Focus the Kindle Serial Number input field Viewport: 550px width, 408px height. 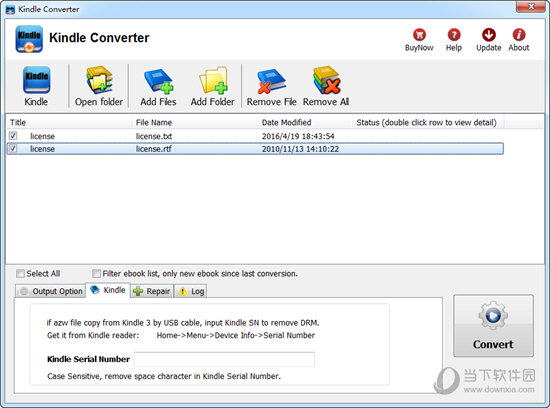(224, 360)
